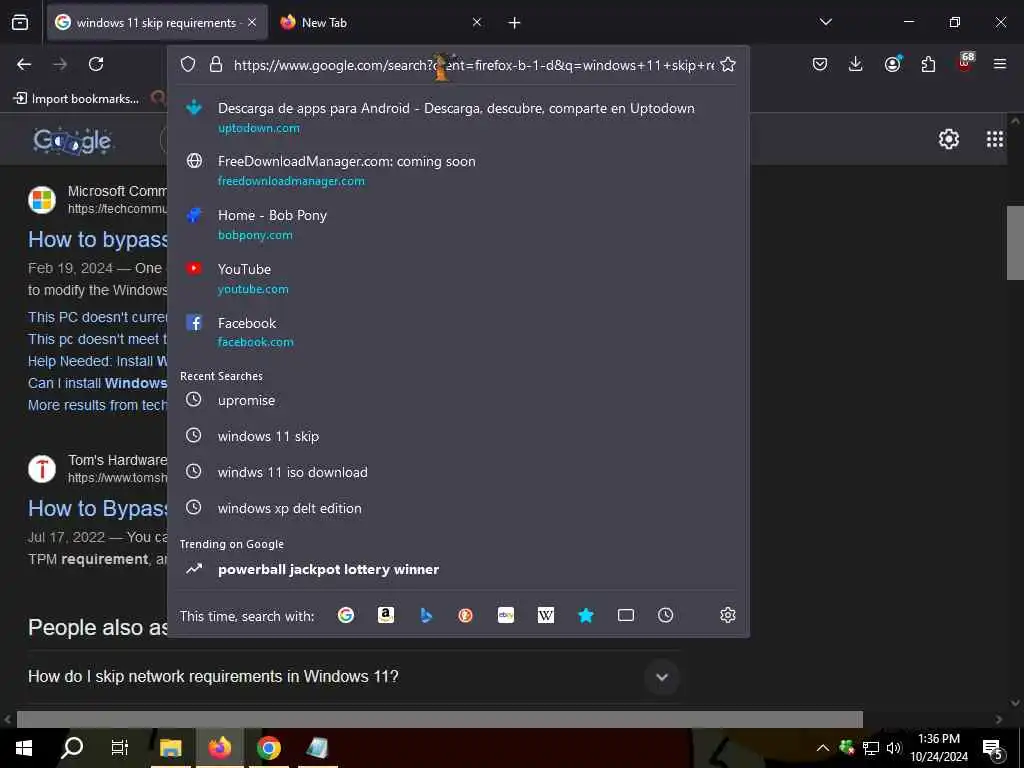Click the horizontal page scrollbar
This screenshot has width=1024, height=768.
click(440, 719)
